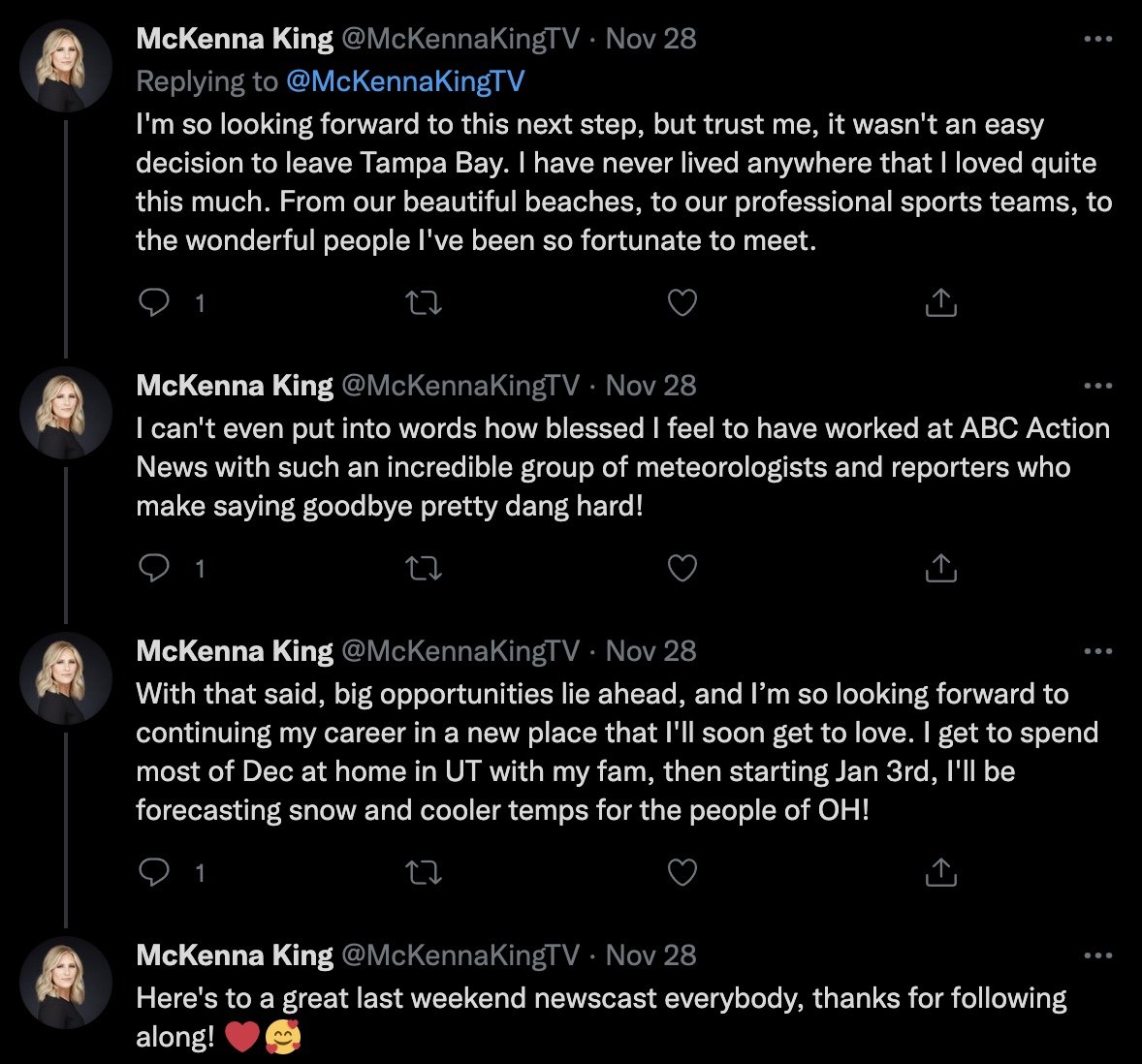Screen dimensions: 1142x1064
Task: Reply to the tweet about forecasting in OH
Action: click(x=154, y=873)
